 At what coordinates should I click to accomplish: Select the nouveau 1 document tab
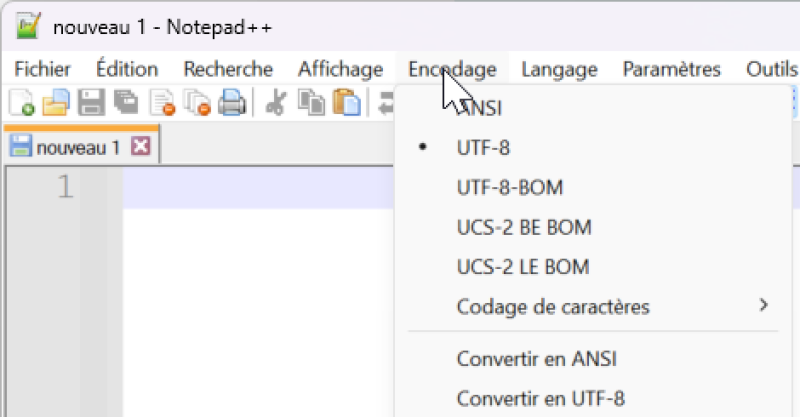(81, 145)
